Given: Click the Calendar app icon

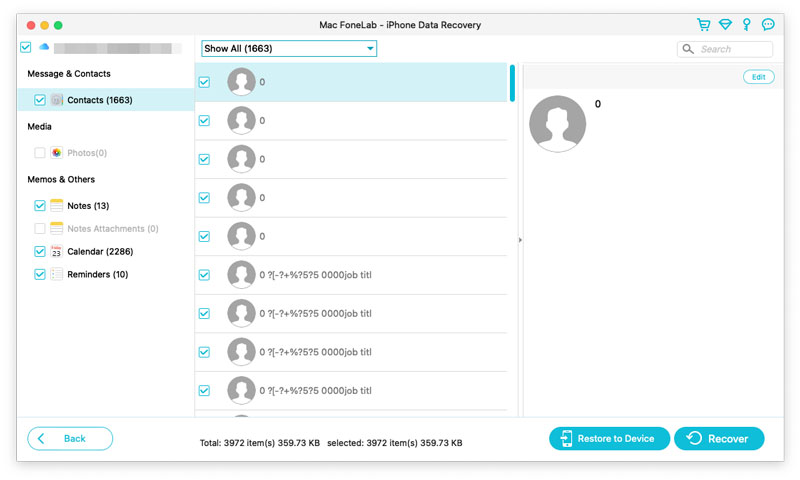Looking at the screenshot, I should point(57,251).
